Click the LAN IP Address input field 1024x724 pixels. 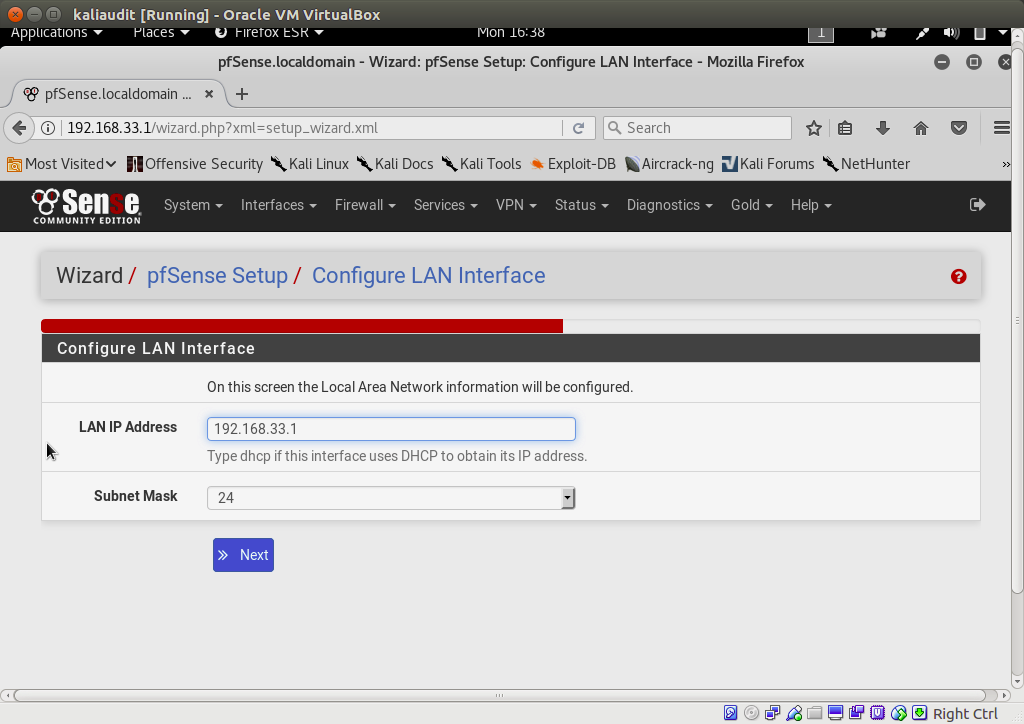(391, 429)
